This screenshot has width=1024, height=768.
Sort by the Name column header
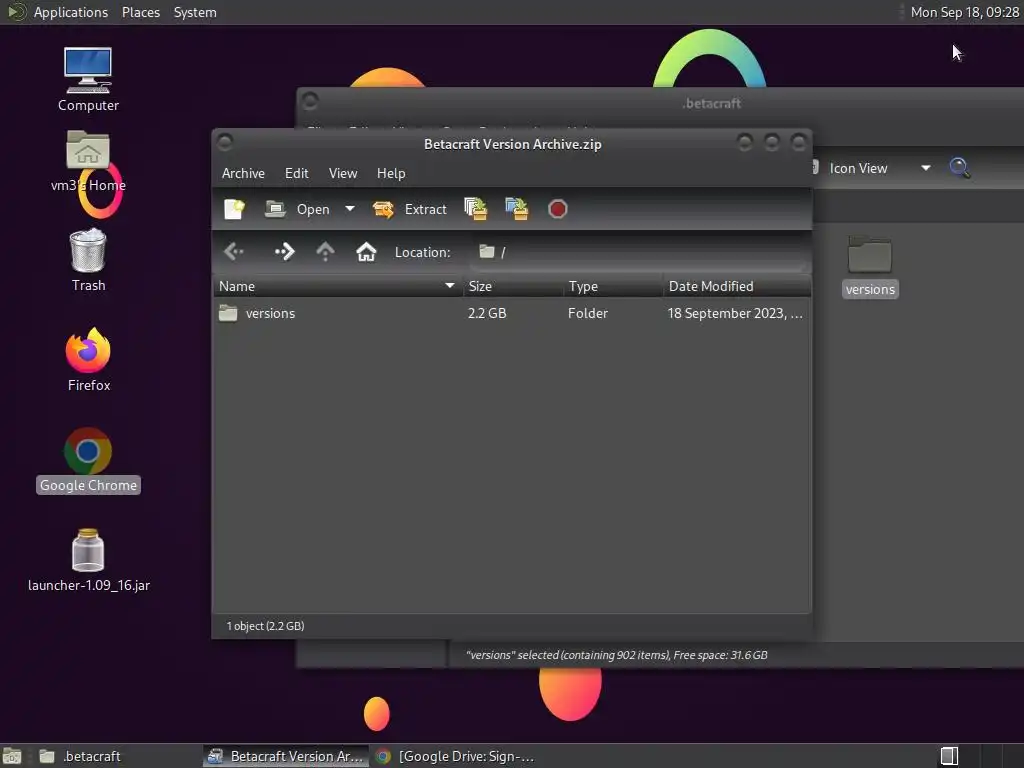coord(338,286)
